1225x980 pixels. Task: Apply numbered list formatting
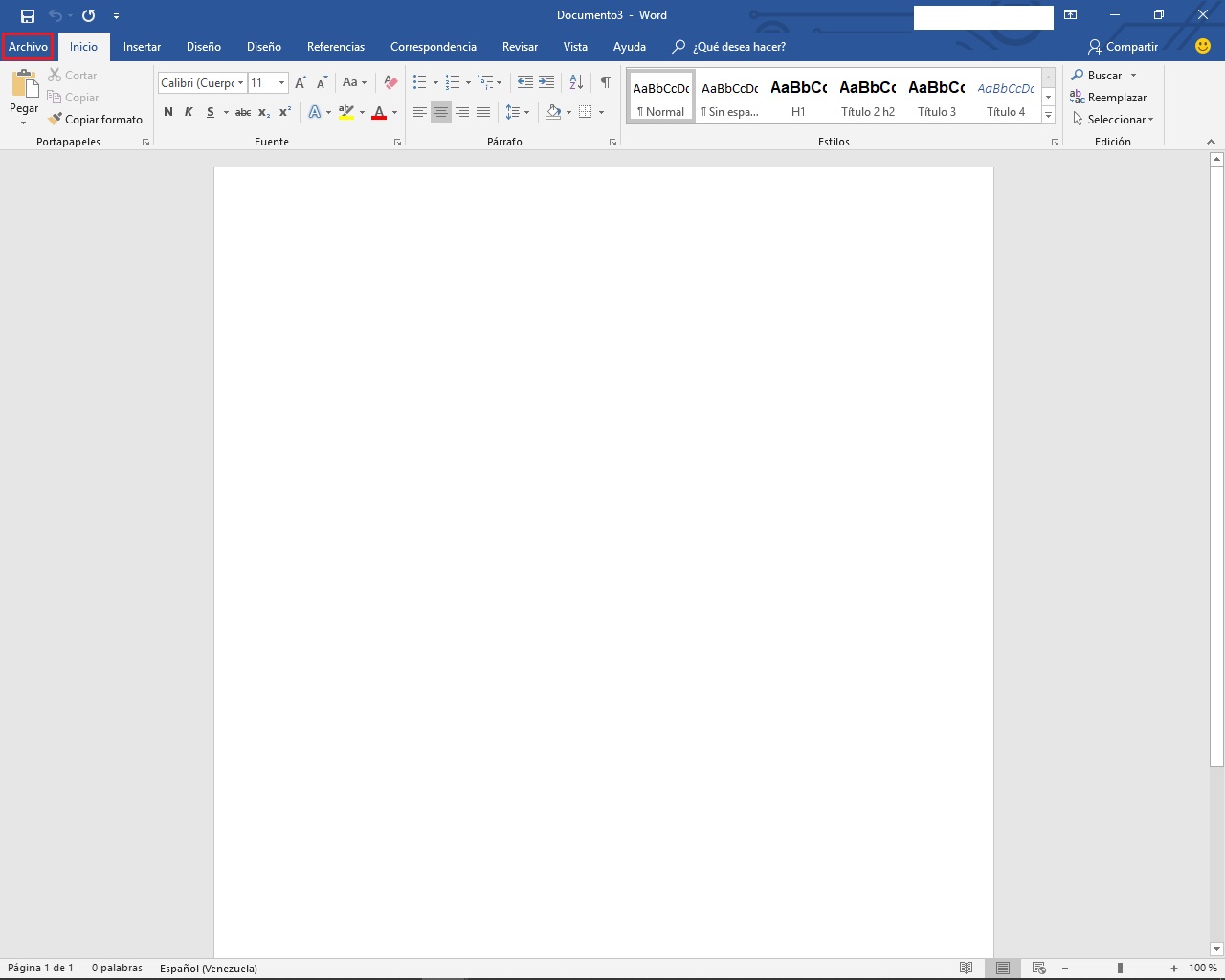click(453, 83)
